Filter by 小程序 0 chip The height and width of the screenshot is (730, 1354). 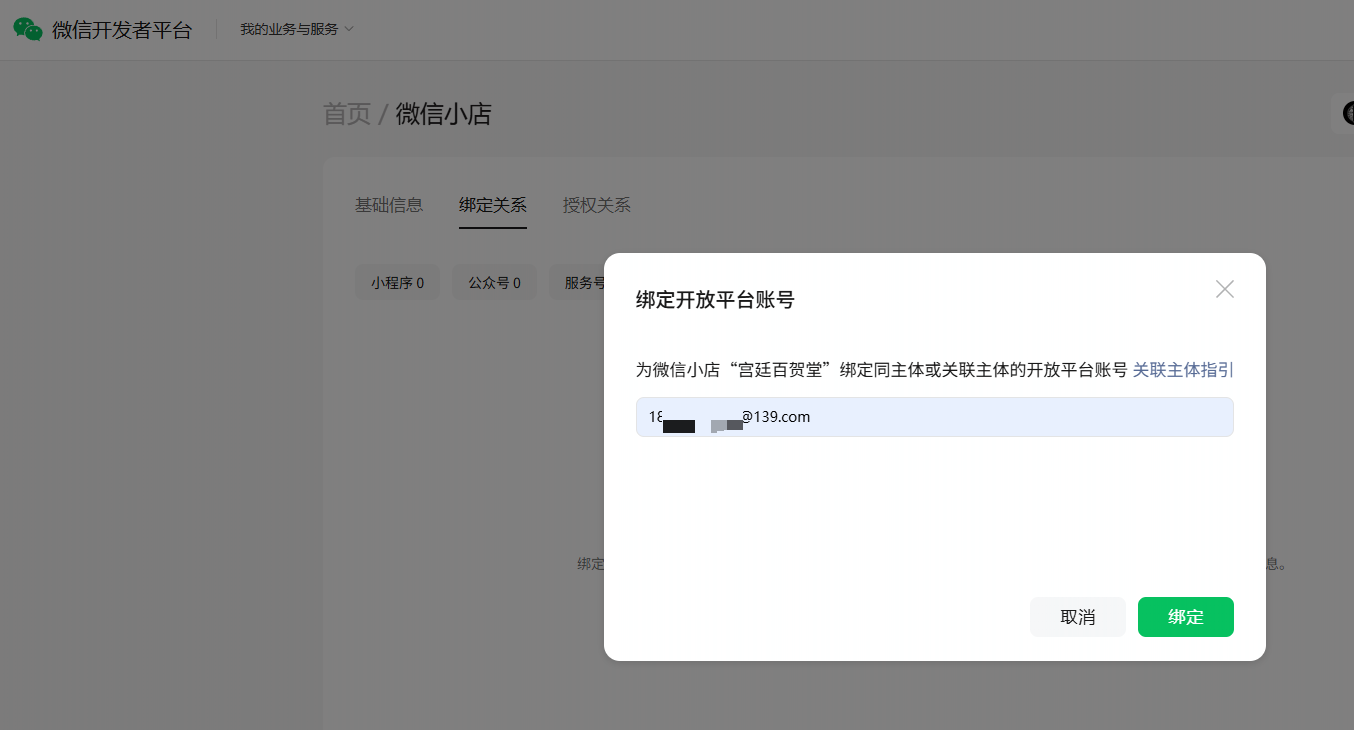pos(397,283)
